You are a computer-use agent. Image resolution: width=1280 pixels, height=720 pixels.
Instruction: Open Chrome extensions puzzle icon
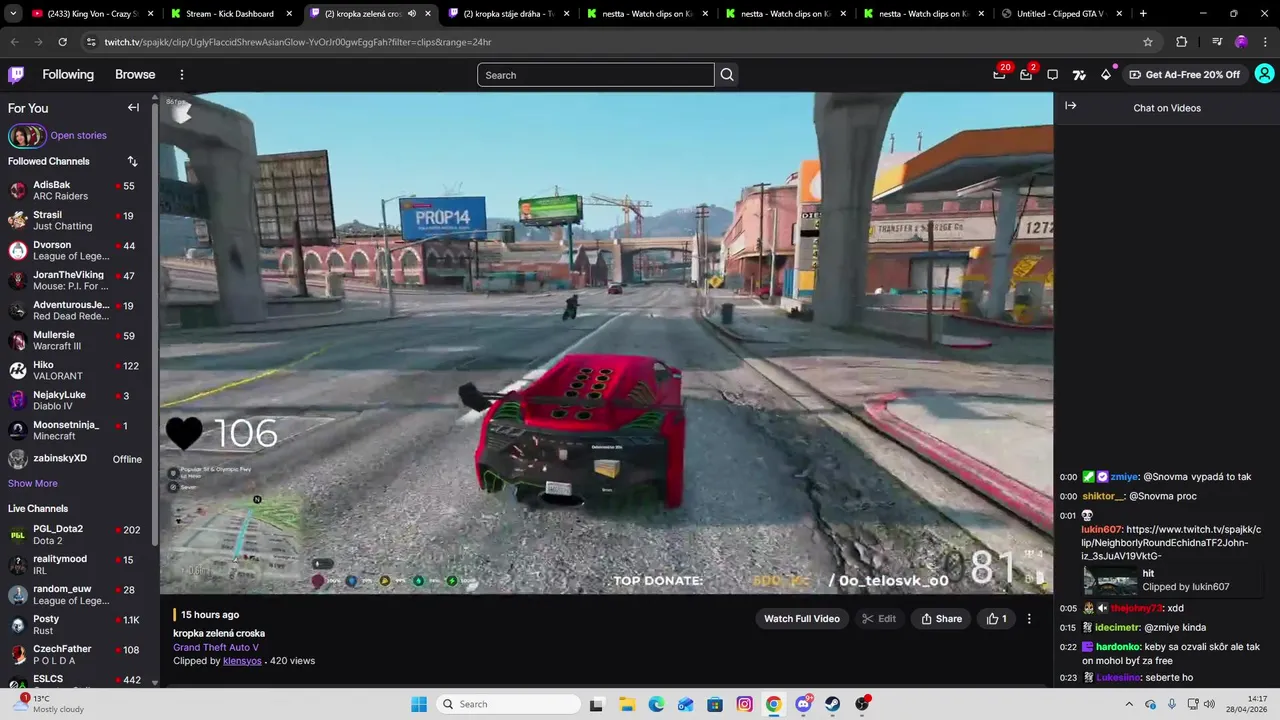point(1182,42)
